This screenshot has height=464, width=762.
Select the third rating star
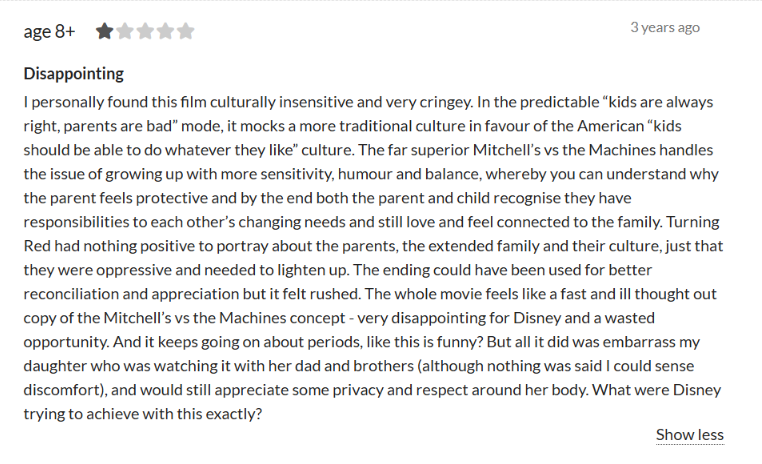145,31
